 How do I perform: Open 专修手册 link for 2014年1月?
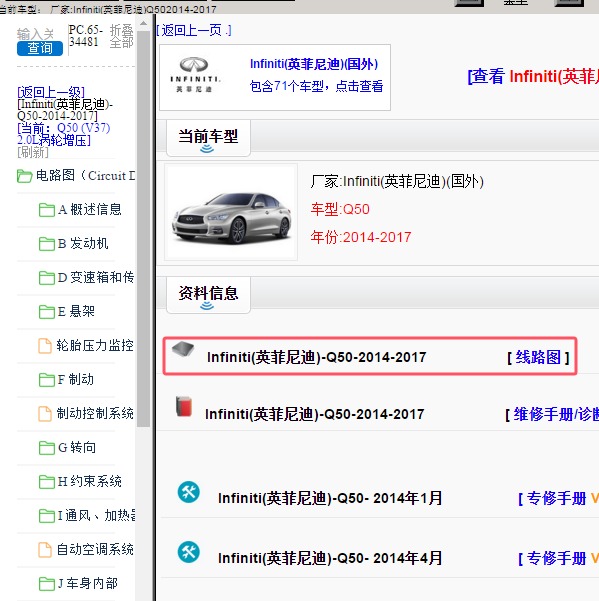tap(558, 498)
